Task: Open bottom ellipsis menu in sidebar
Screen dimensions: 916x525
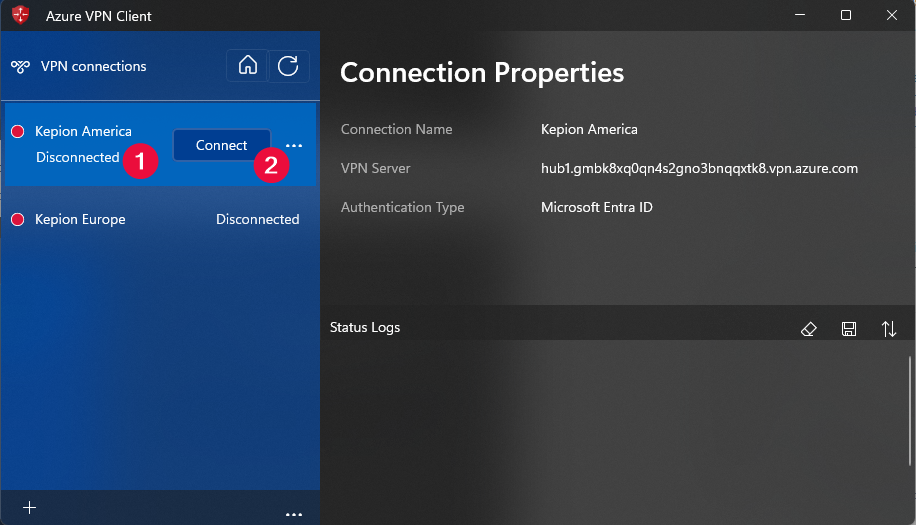Action: tap(294, 514)
